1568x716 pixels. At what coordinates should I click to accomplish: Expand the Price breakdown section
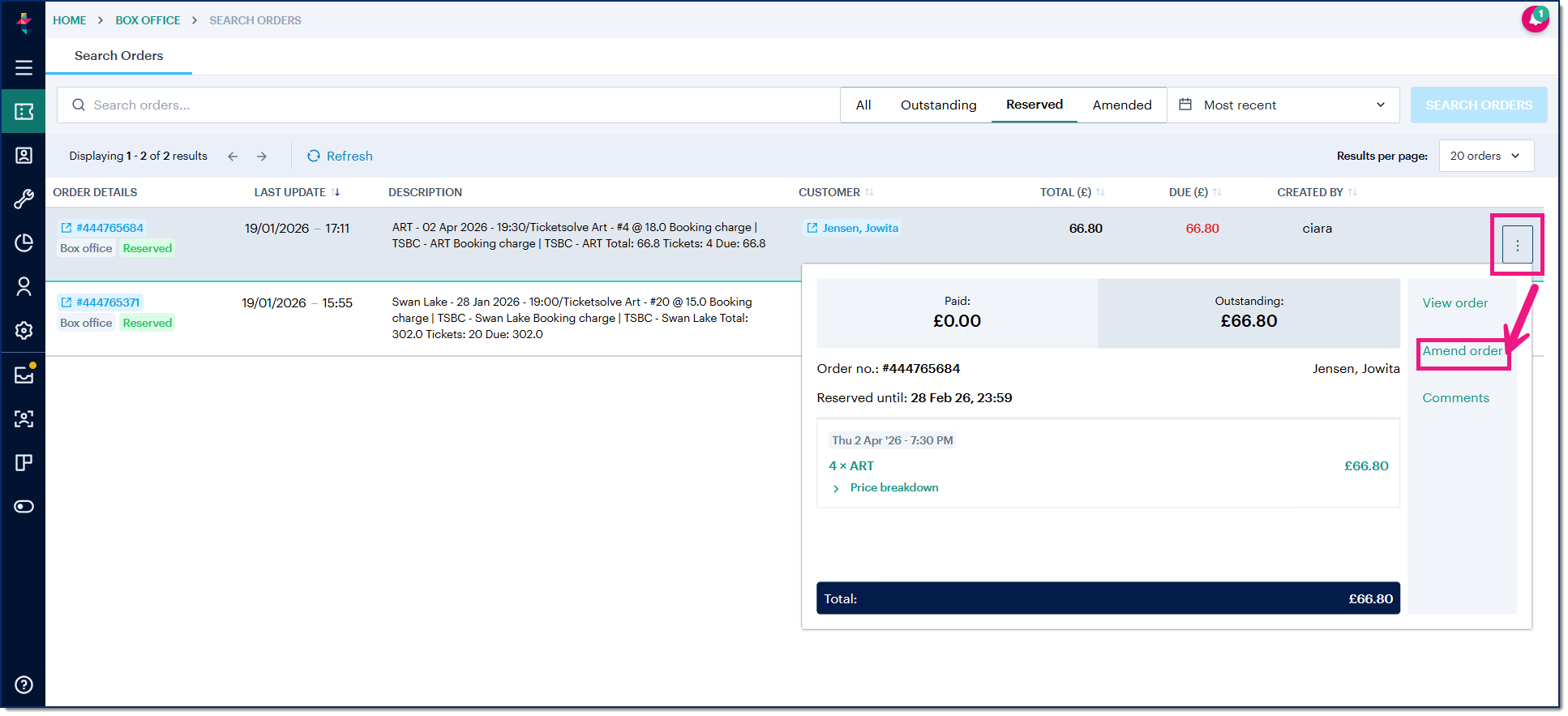coord(885,487)
